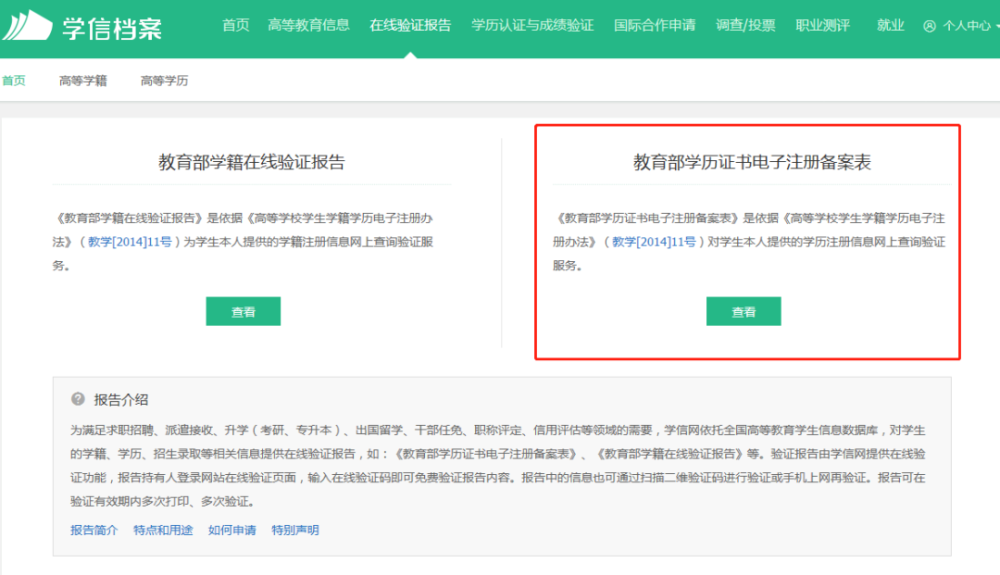The height and width of the screenshot is (575, 1000).
Task: Click 查看 under 教育部学历证书电子注册备案表
Action: pyautogui.click(x=744, y=311)
